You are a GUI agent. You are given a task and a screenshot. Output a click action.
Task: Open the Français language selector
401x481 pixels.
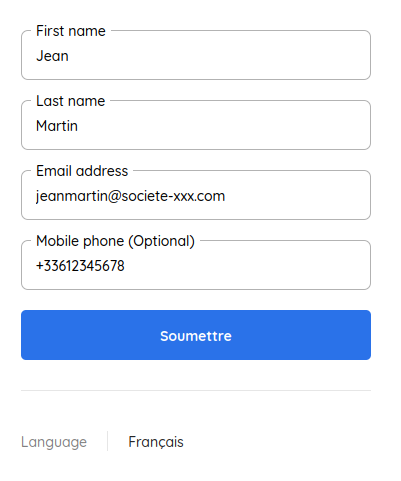(x=156, y=442)
